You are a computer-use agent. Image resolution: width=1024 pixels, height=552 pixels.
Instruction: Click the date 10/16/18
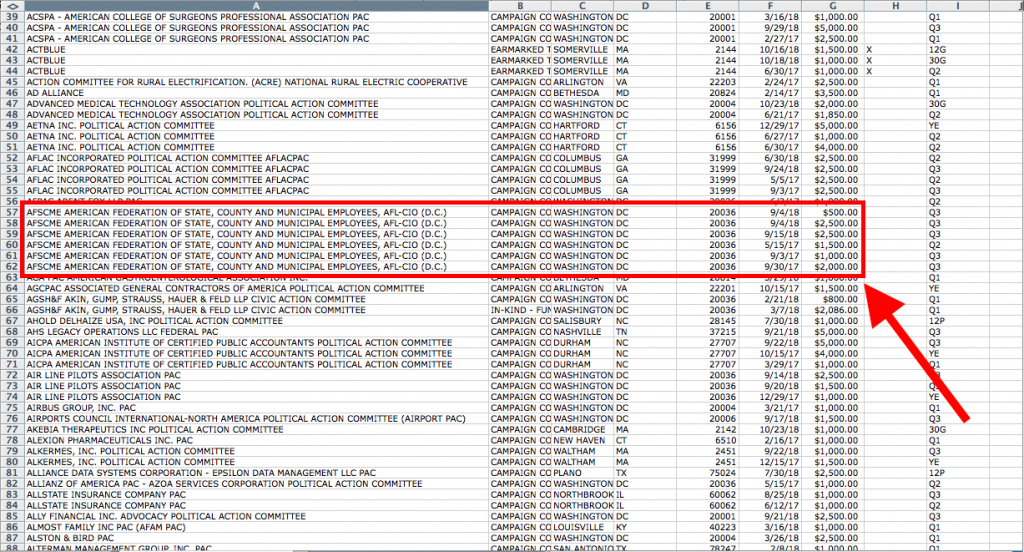(x=771, y=50)
